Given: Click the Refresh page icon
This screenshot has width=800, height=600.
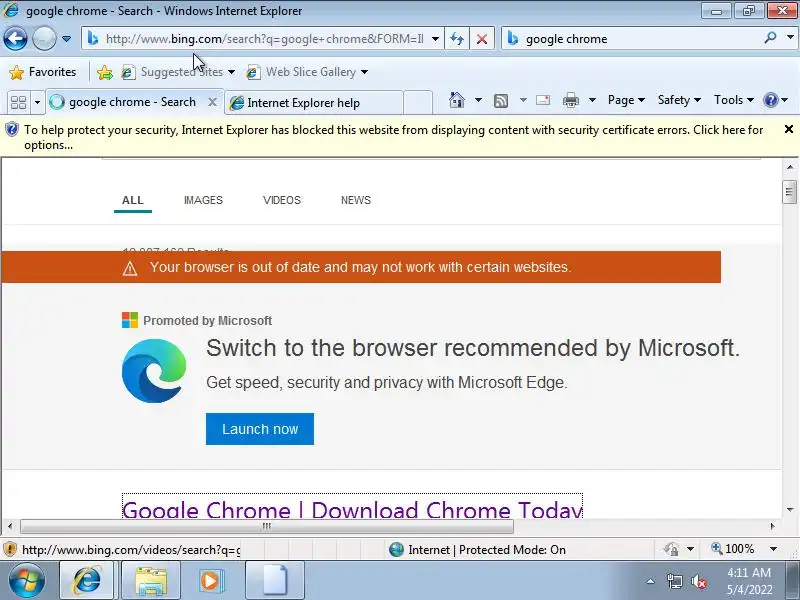Looking at the screenshot, I should click(x=457, y=39).
